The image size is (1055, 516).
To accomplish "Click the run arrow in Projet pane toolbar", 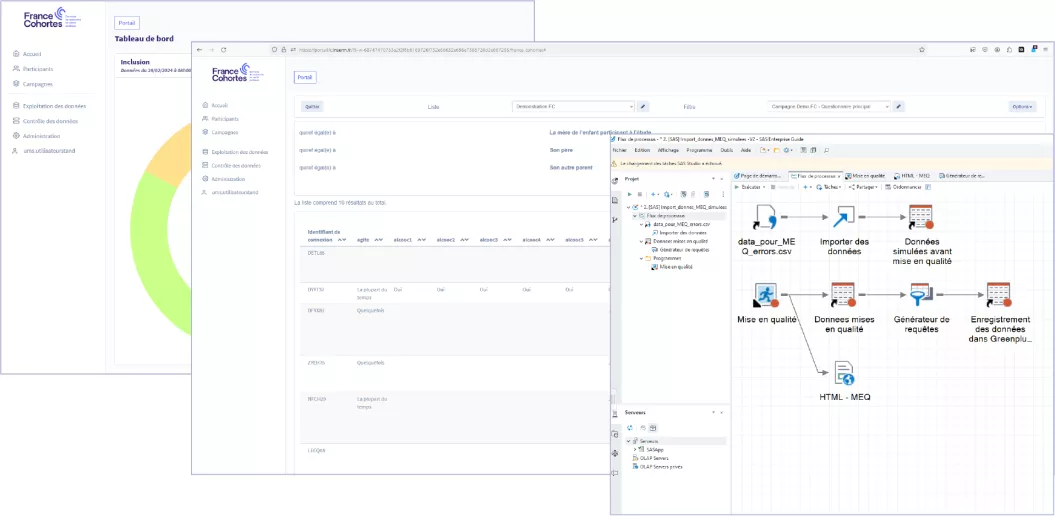I will pyautogui.click(x=630, y=194).
